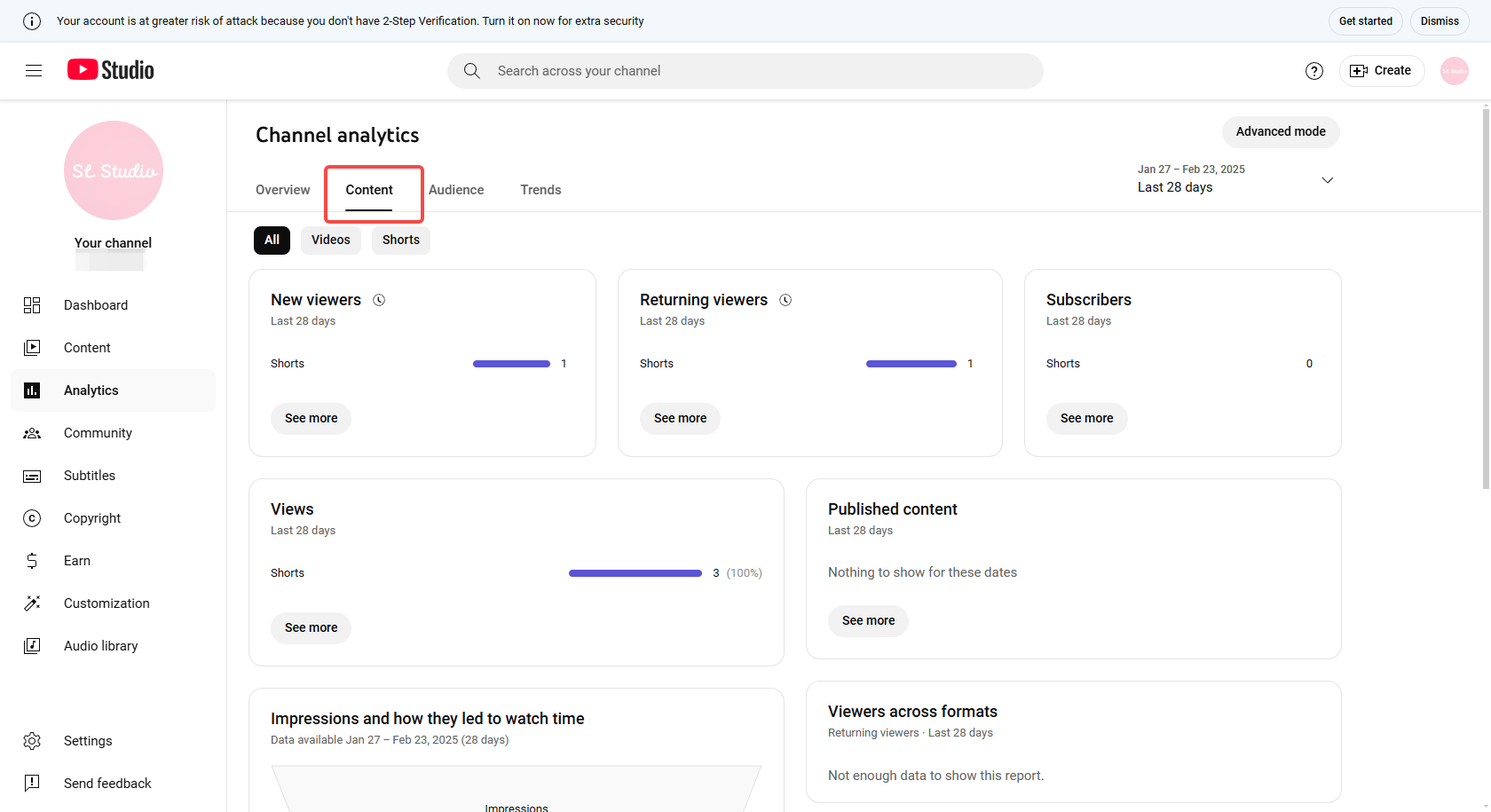The height and width of the screenshot is (812, 1491).
Task: Switch to the Audience tab
Action: pyautogui.click(x=456, y=189)
